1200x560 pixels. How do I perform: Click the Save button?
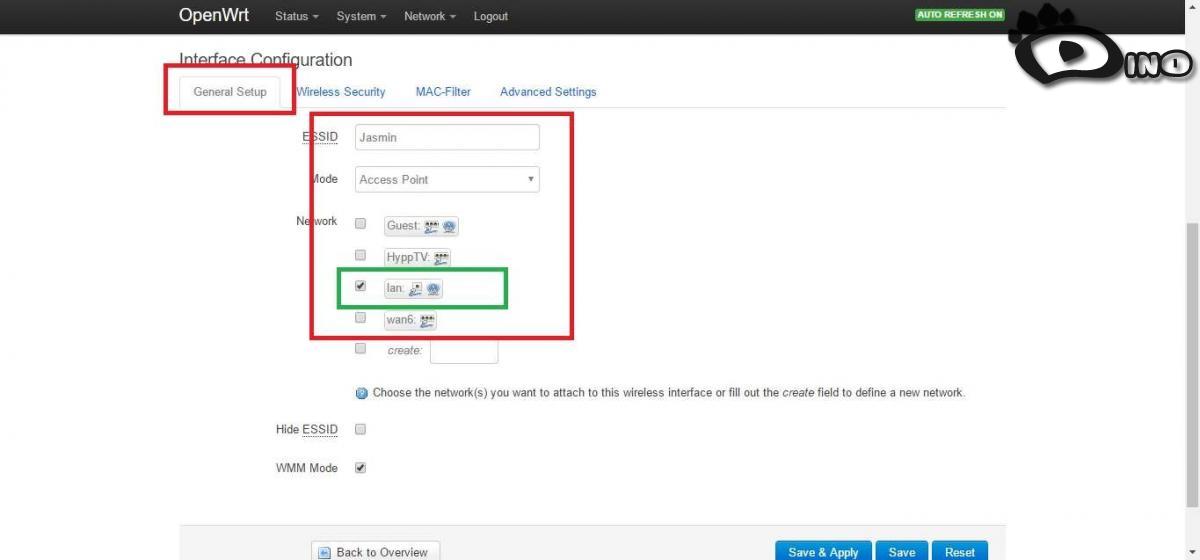(902, 552)
